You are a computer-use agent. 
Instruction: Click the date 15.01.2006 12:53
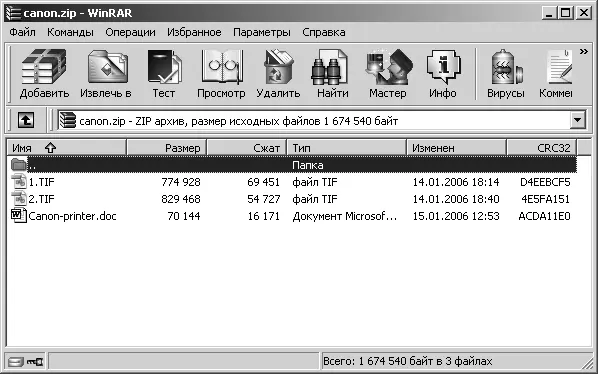[456, 216]
